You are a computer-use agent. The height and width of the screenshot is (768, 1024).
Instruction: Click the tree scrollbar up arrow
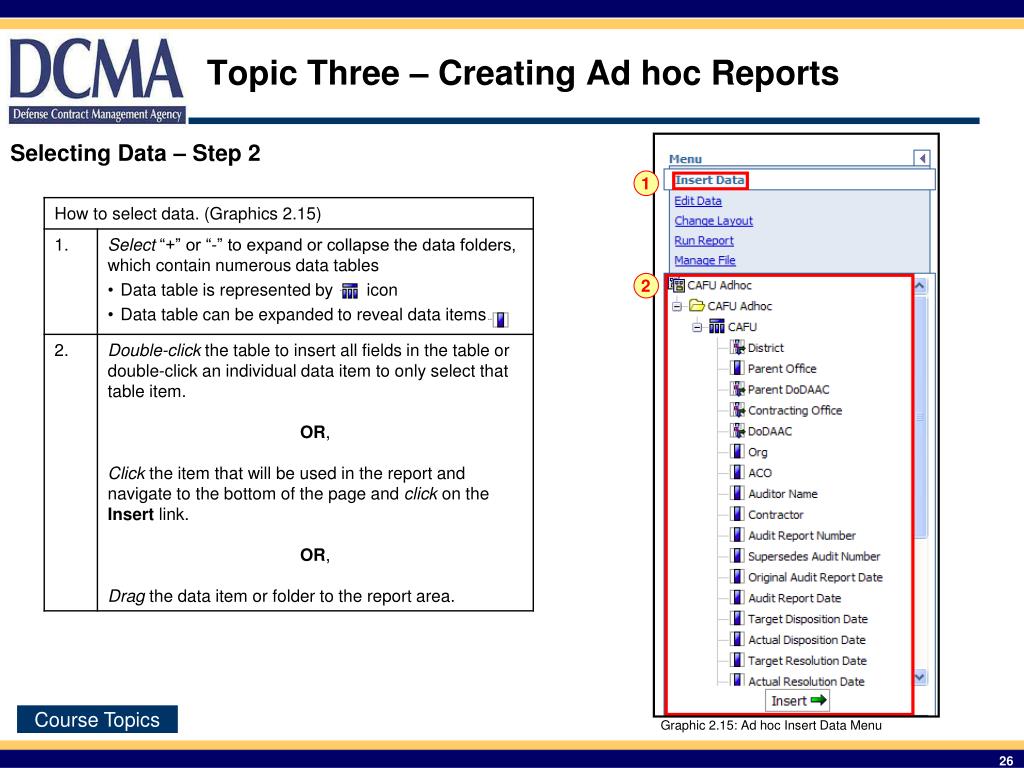[920, 285]
